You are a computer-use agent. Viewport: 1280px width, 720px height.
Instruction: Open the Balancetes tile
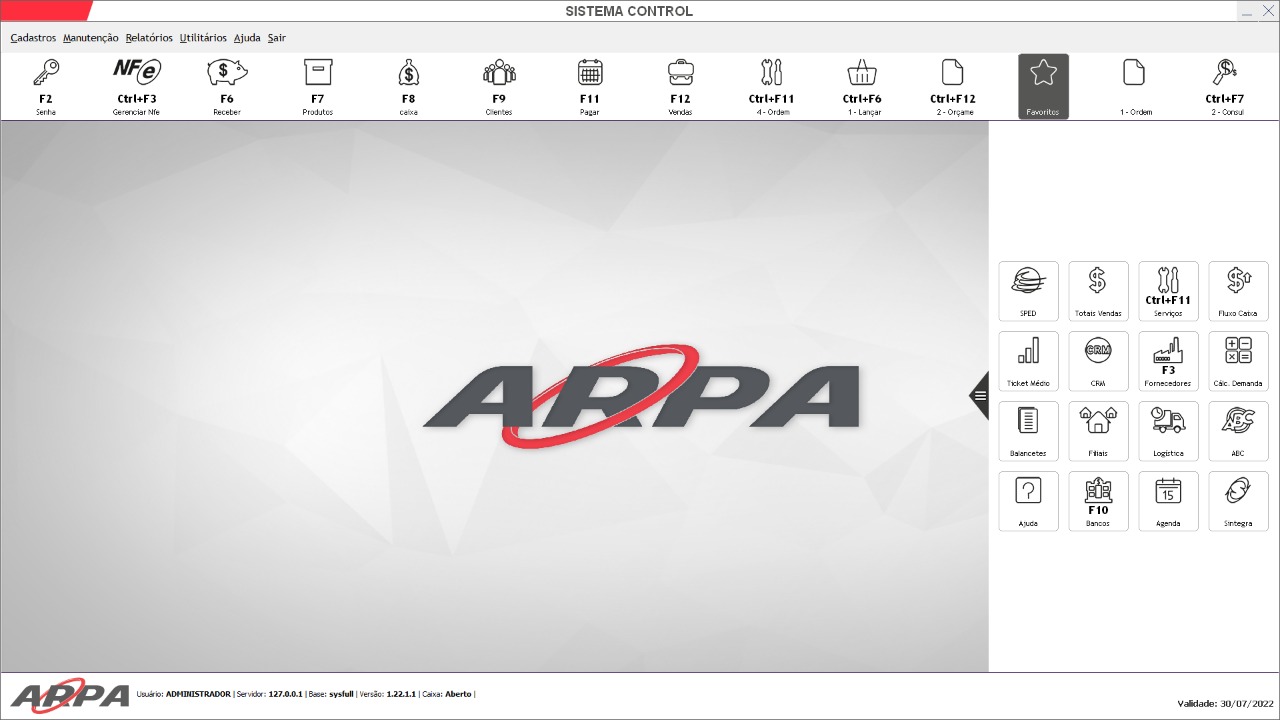[1028, 432]
